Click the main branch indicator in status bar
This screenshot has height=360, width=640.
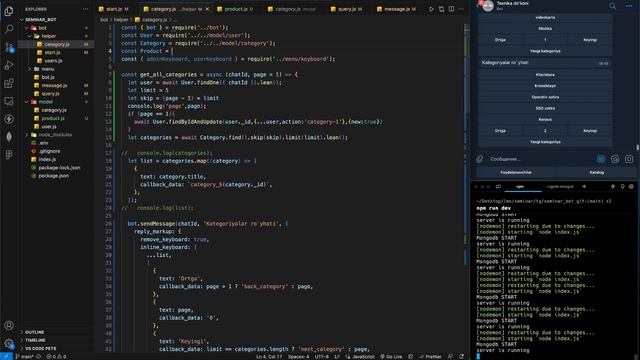(24, 357)
